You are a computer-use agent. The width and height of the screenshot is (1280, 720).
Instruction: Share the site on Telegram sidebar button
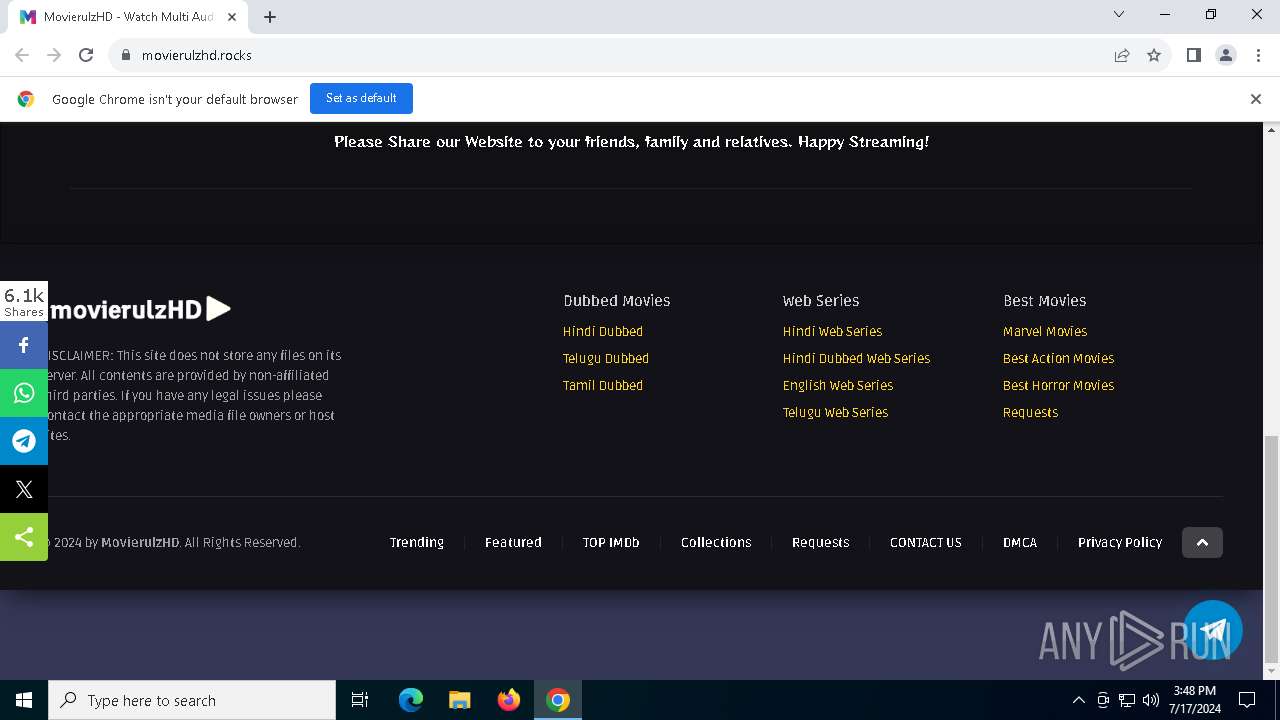[24, 441]
